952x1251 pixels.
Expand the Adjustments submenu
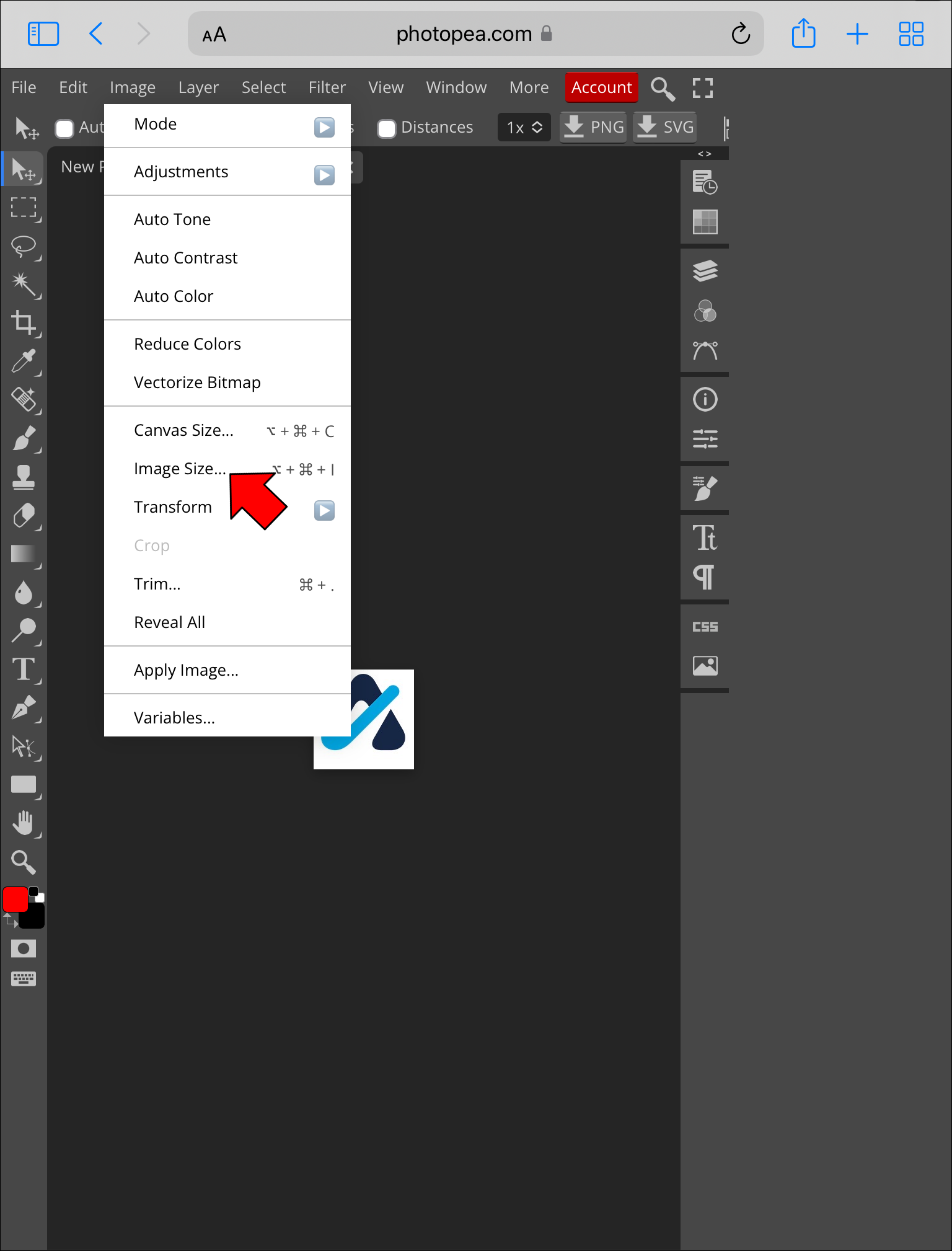click(x=324, y=175)
